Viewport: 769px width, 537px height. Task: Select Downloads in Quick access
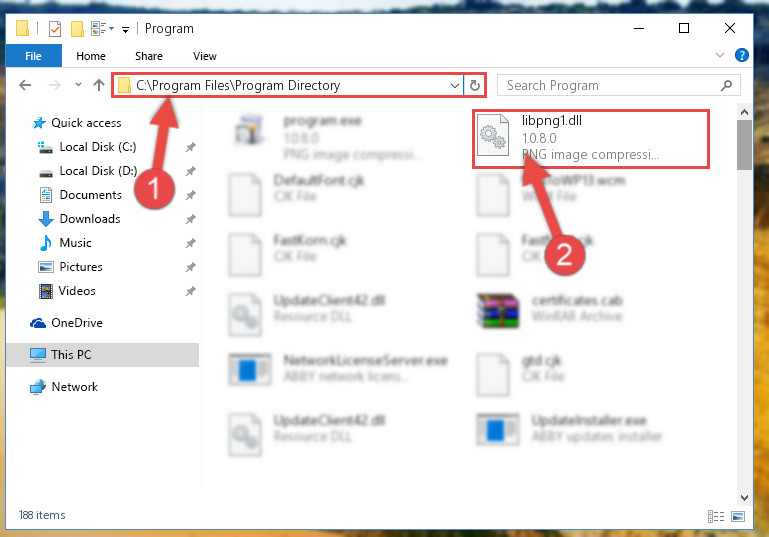[x=90, y=219]
